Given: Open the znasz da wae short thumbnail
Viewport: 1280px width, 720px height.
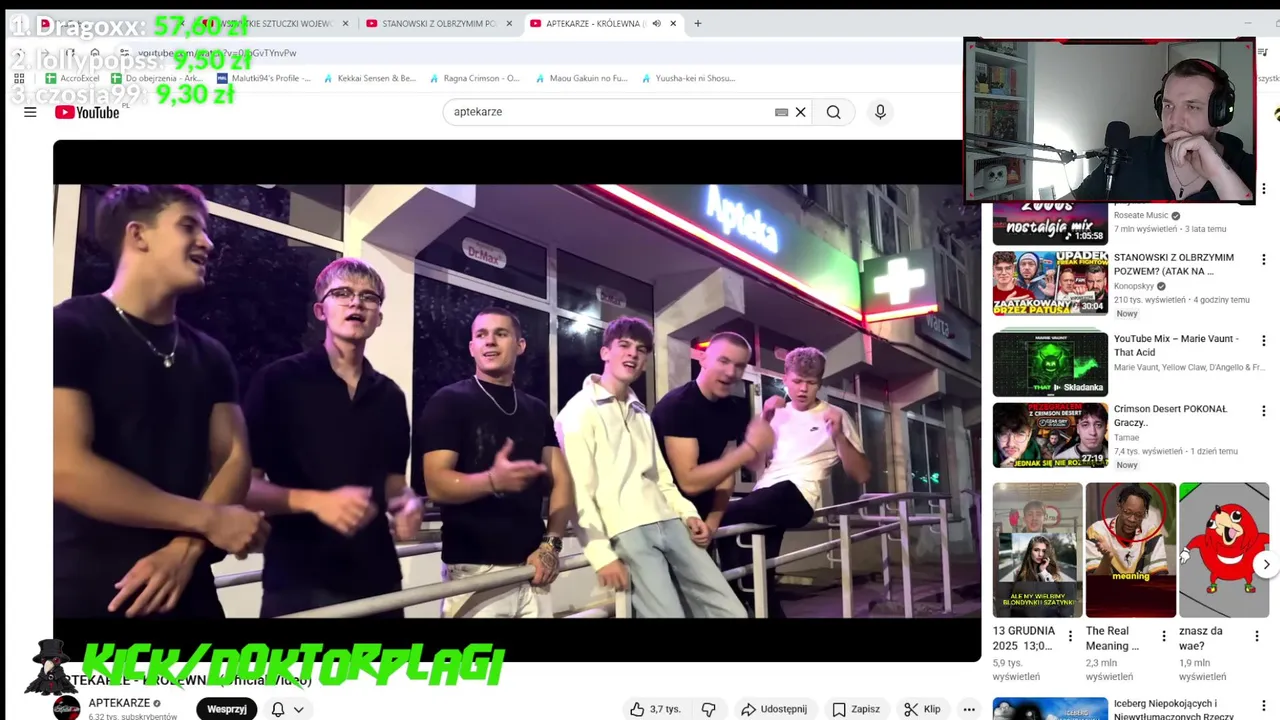Looking at the screenshot, I should pos(1223,550).
